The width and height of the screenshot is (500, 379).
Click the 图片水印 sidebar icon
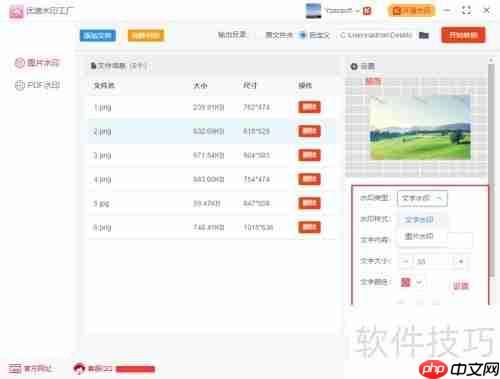pos(20,63)
